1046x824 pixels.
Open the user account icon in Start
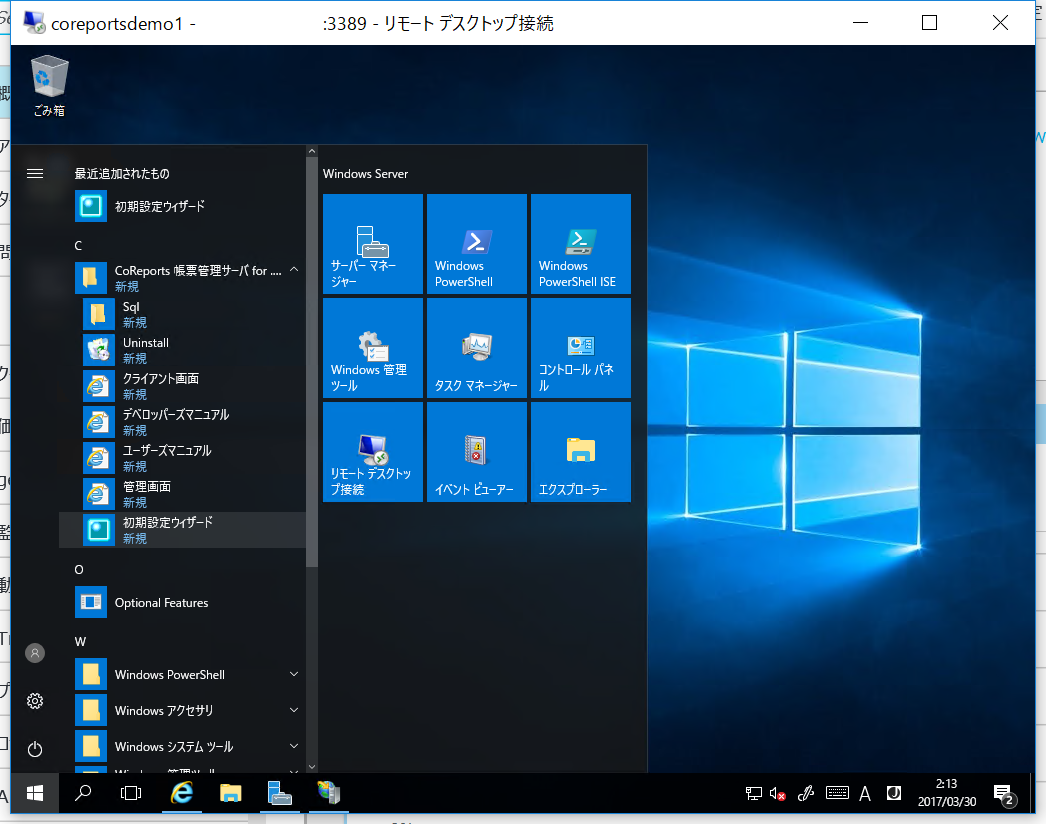point(35,653)
